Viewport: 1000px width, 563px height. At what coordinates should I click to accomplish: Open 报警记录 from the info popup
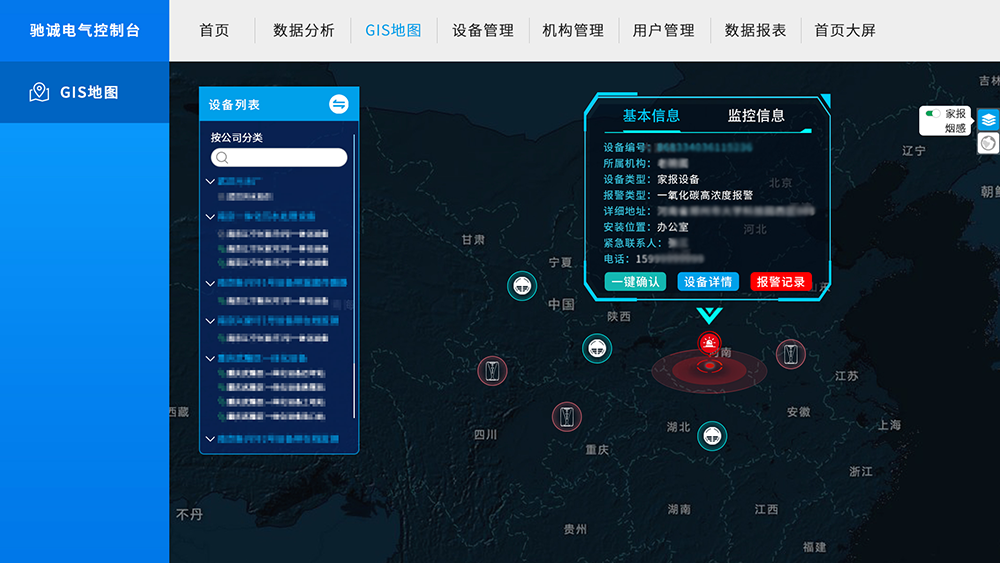(x=780, y=282)
